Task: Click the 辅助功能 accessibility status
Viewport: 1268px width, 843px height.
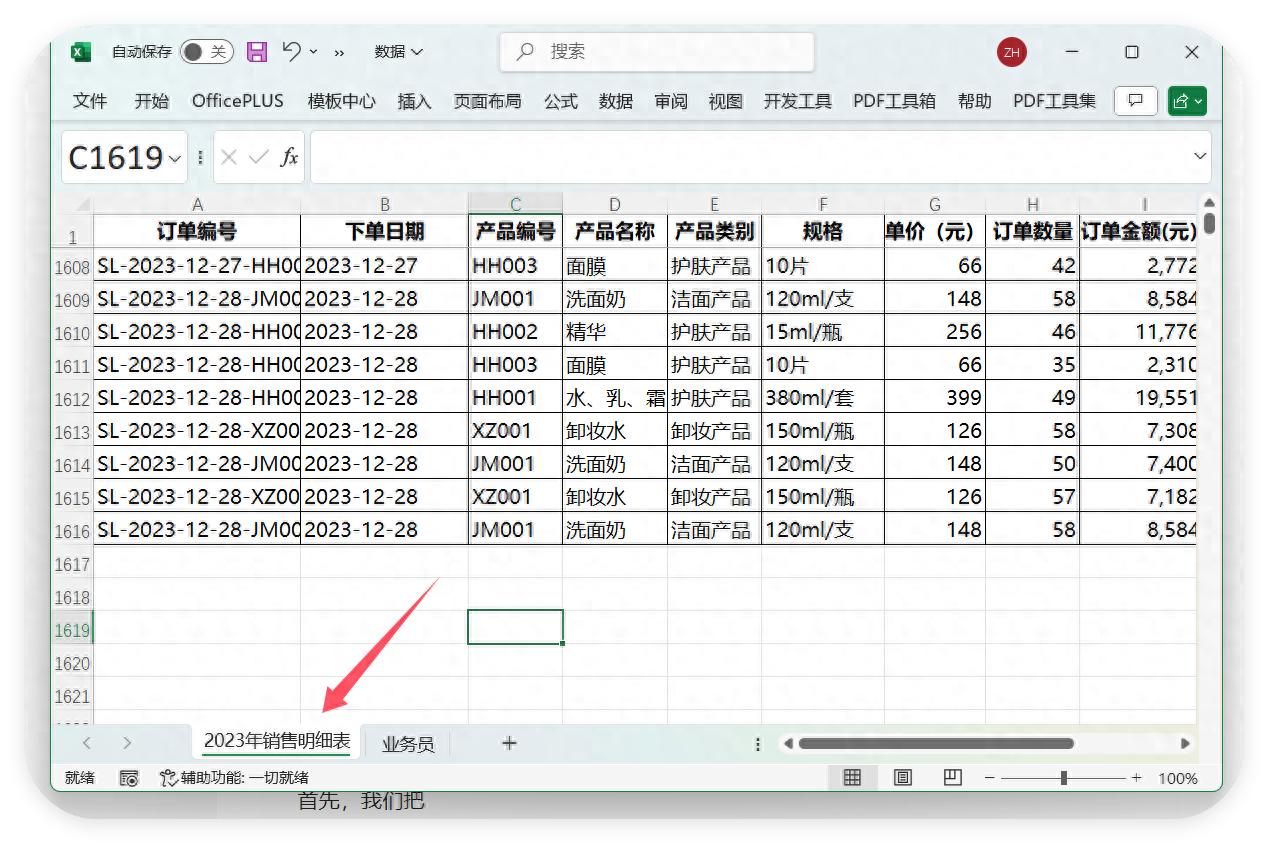Action: tap(235, 777)
